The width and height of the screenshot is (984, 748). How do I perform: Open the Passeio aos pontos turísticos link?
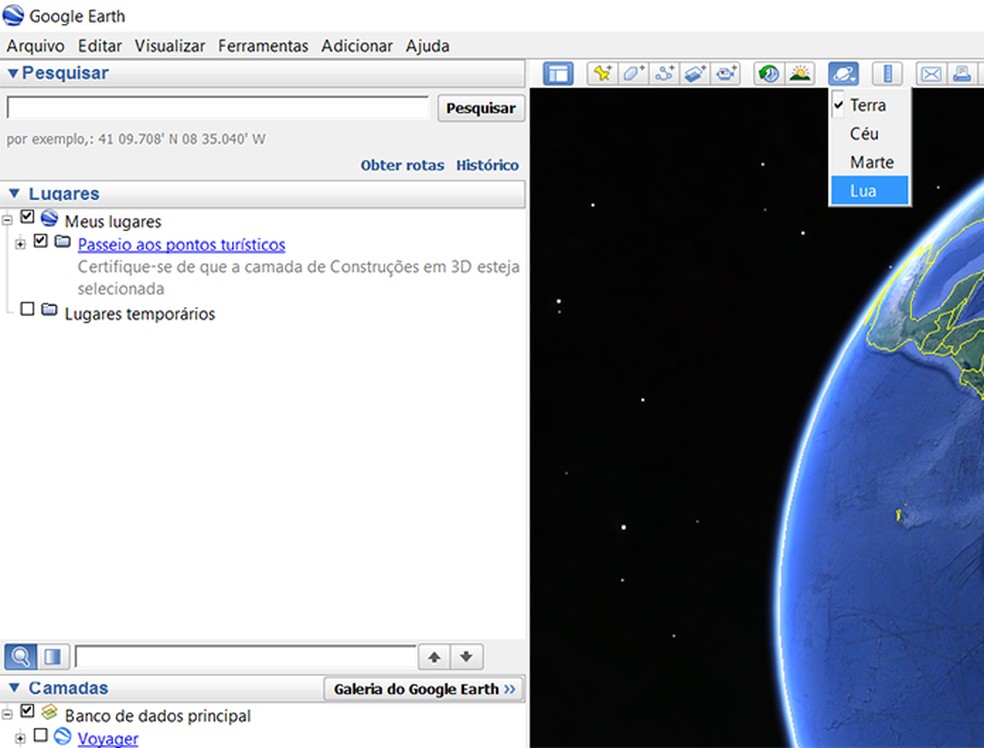pyautogui.click(x=181, y=245)
